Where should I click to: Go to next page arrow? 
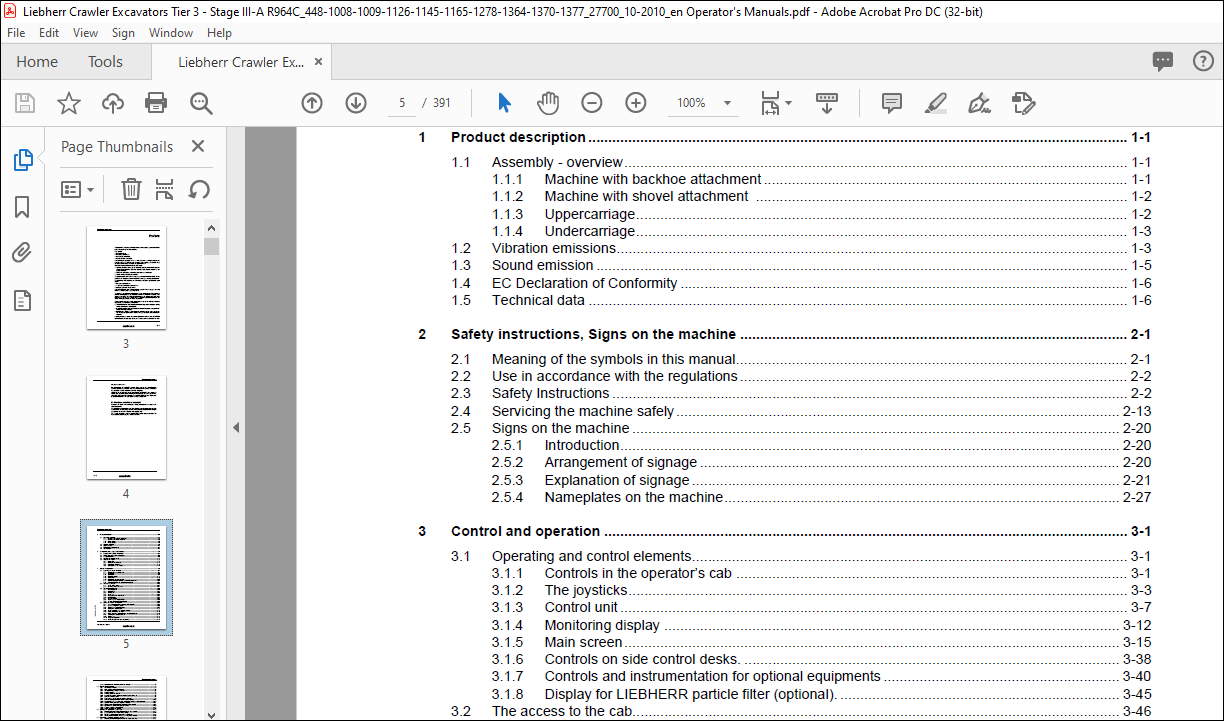point(356,103)
